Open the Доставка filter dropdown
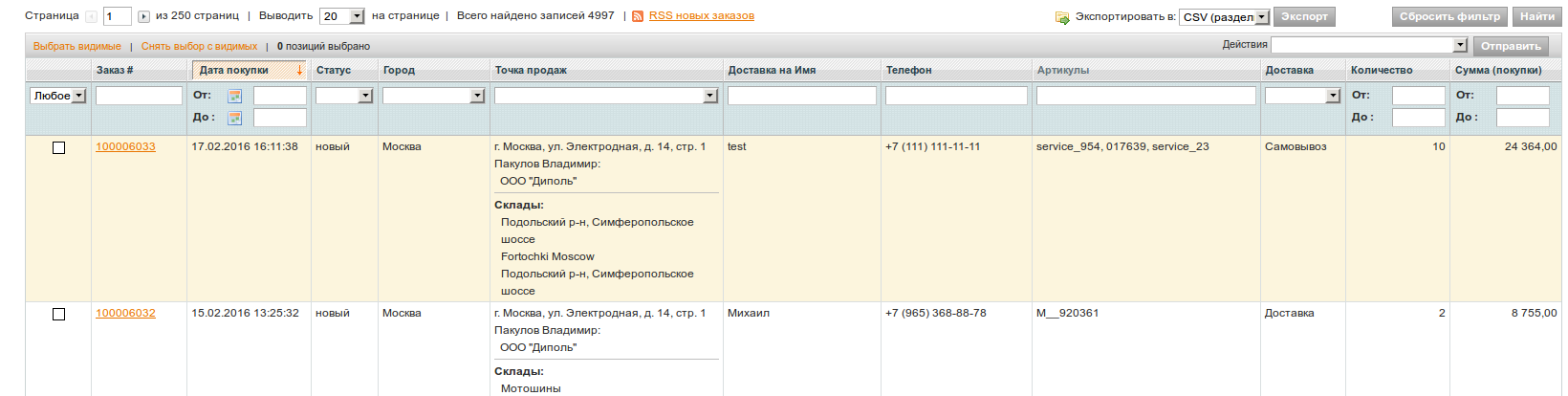 coord(1303,96)
